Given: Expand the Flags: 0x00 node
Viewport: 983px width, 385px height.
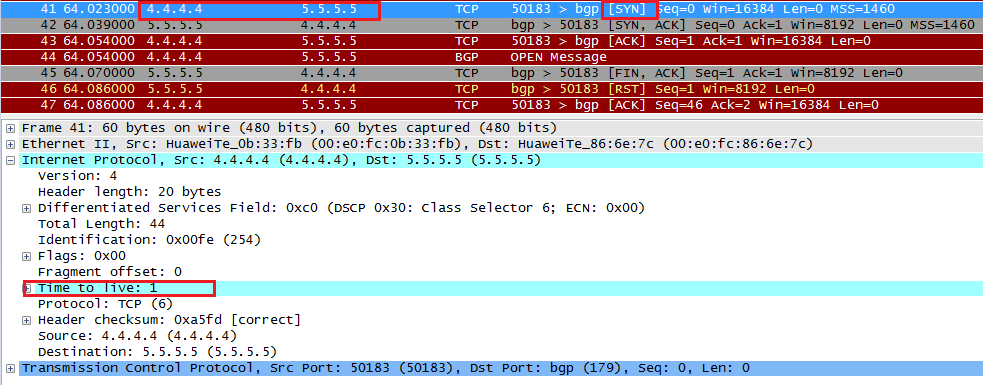Looking at the screenshot, I should [x=26, y=256].
